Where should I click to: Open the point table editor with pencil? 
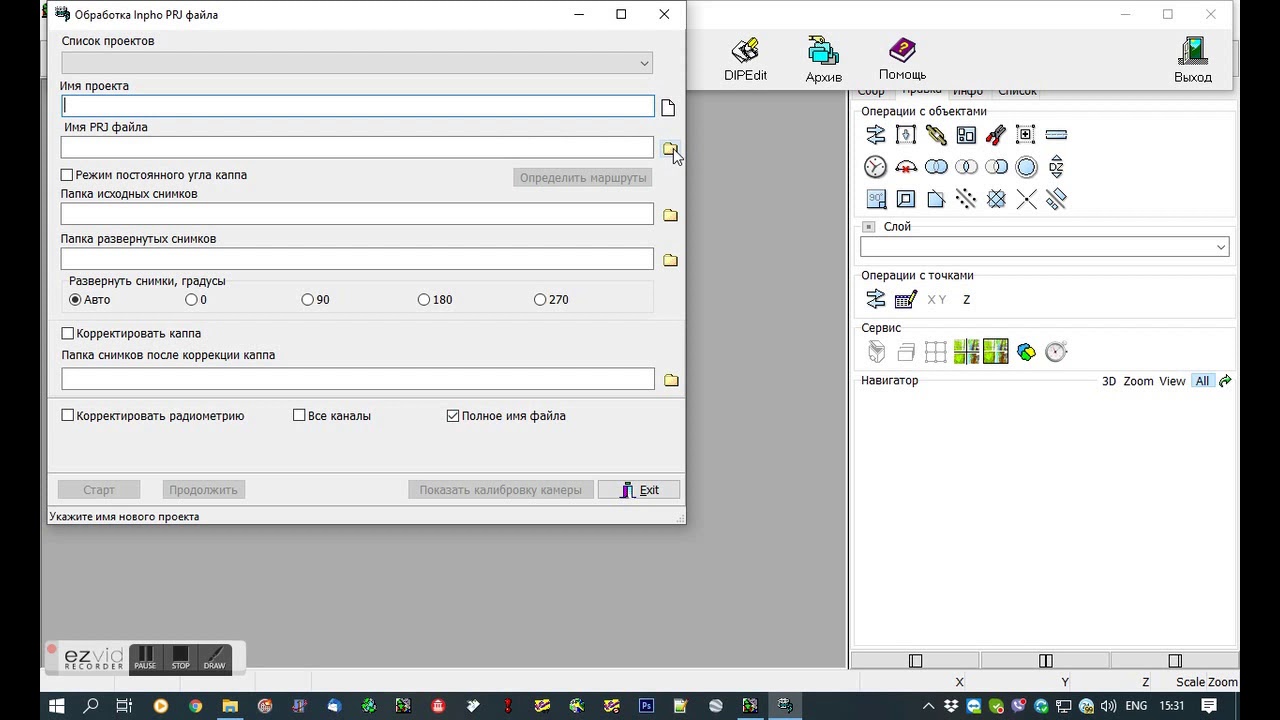pos(906,299)
